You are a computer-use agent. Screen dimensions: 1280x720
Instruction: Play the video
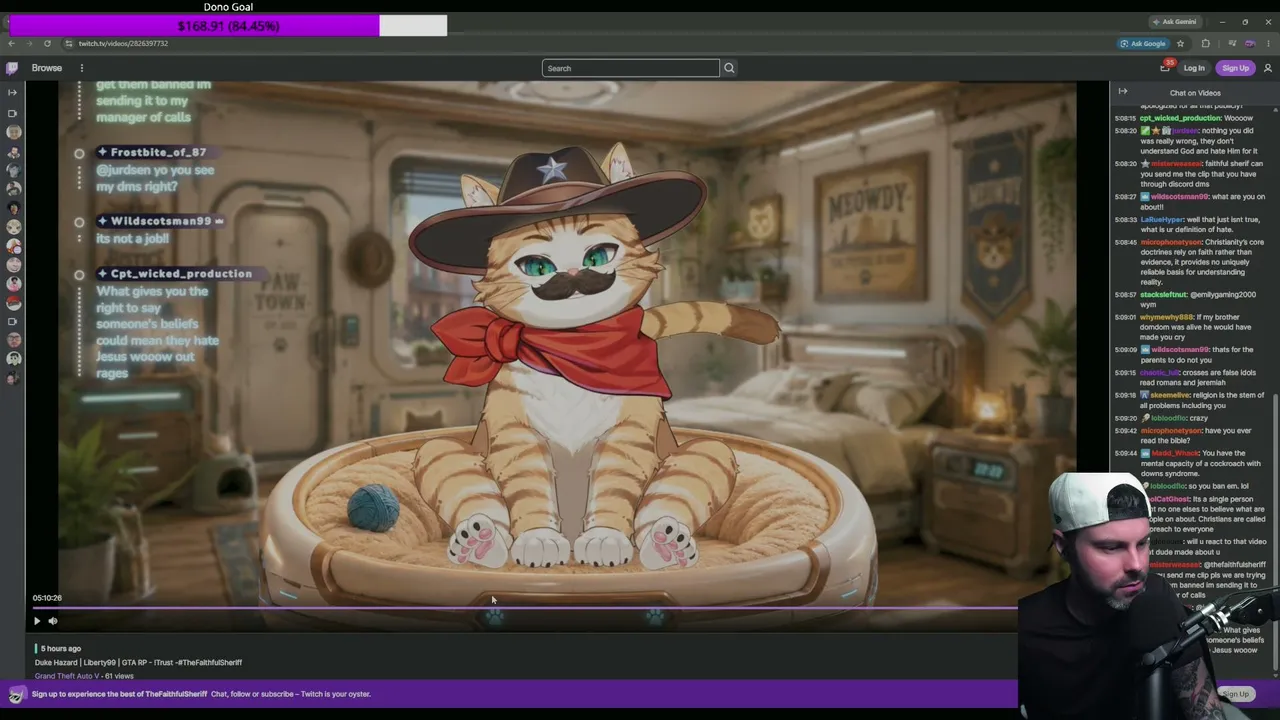37,621
